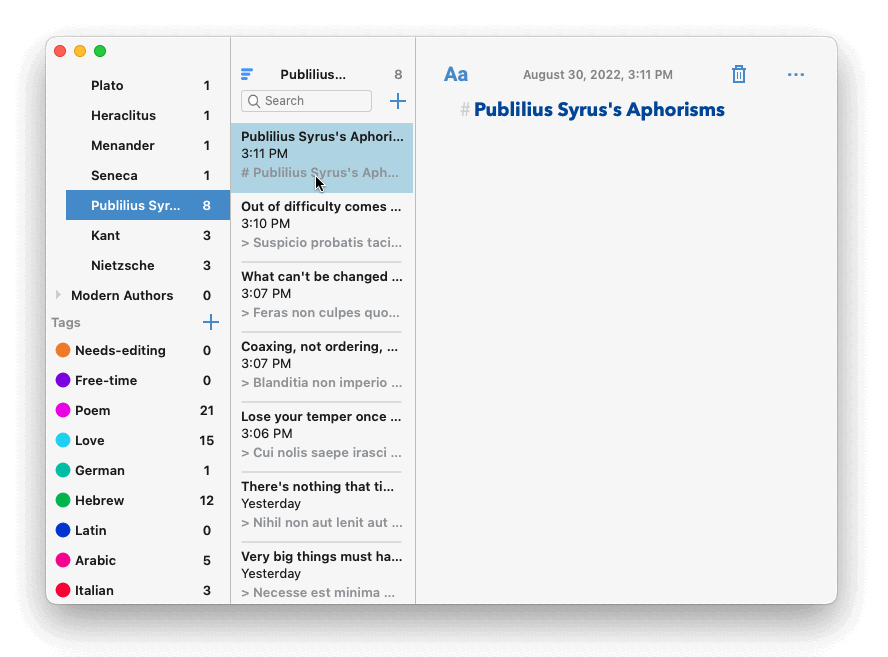
Task: Open the three-dot more options menu
Action: pos(796,74)
